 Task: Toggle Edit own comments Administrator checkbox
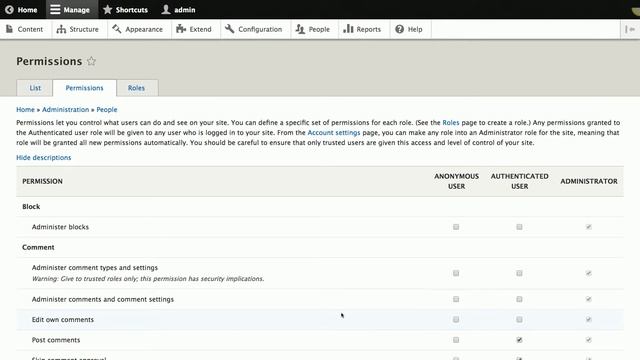[x=589, y=320]
